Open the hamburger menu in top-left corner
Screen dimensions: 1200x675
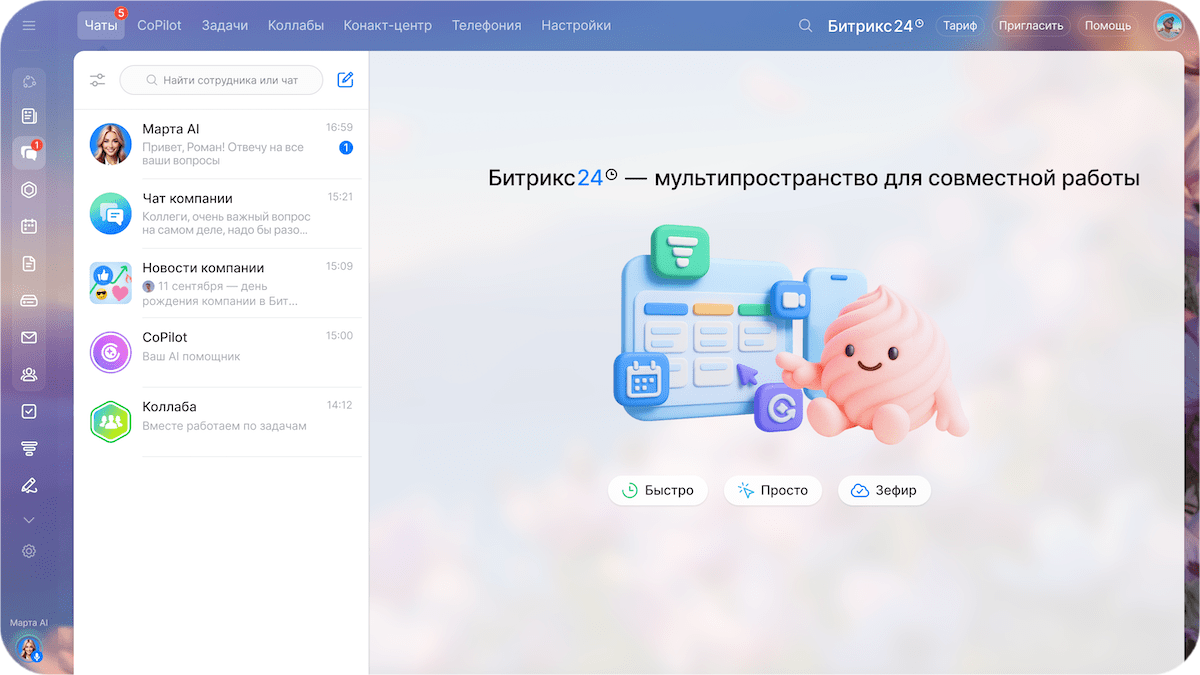[x=29, y=25]
